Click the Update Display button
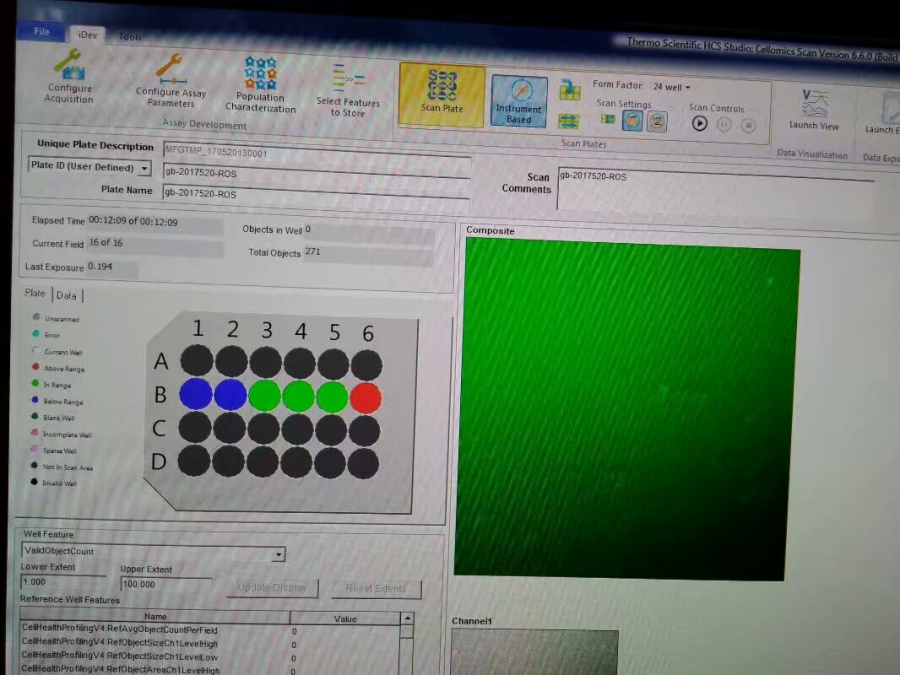This screenshot has width=900, height=675. coord(272,588)
